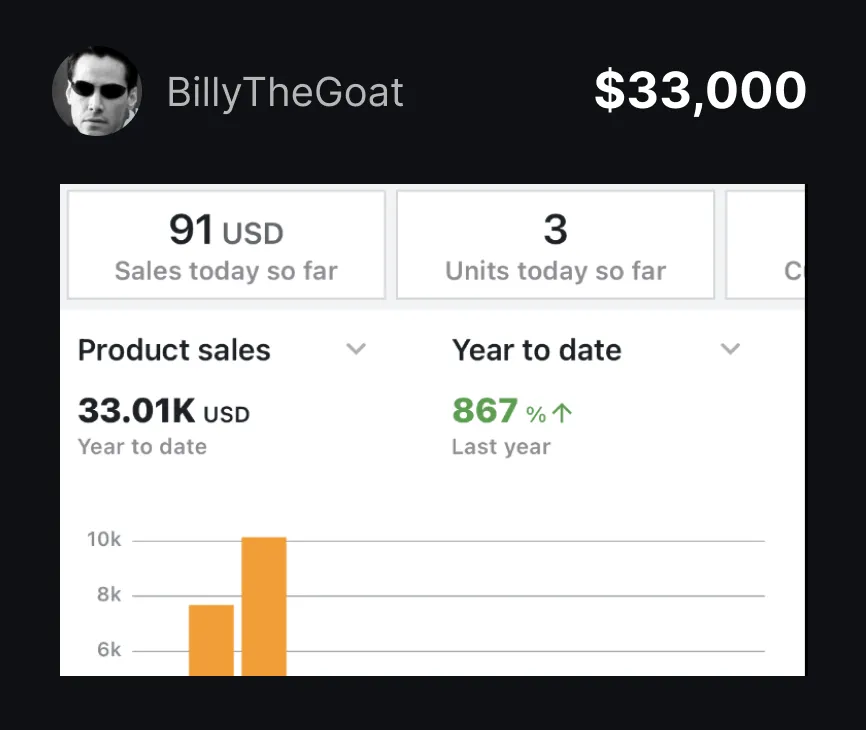Click the green 867 percentage figure

[x=485, y=411]
